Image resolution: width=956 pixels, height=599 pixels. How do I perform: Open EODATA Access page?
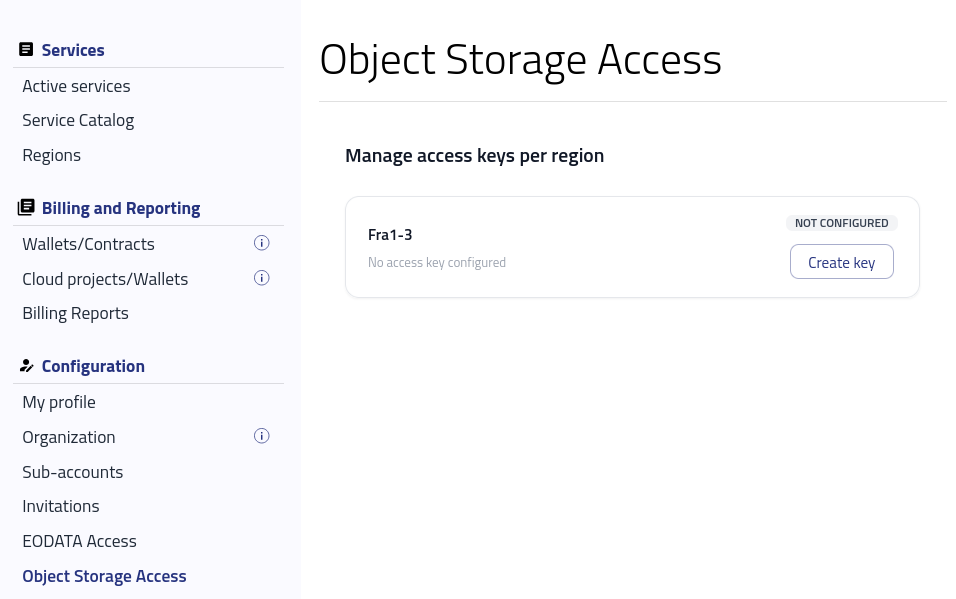coord(79,541)
